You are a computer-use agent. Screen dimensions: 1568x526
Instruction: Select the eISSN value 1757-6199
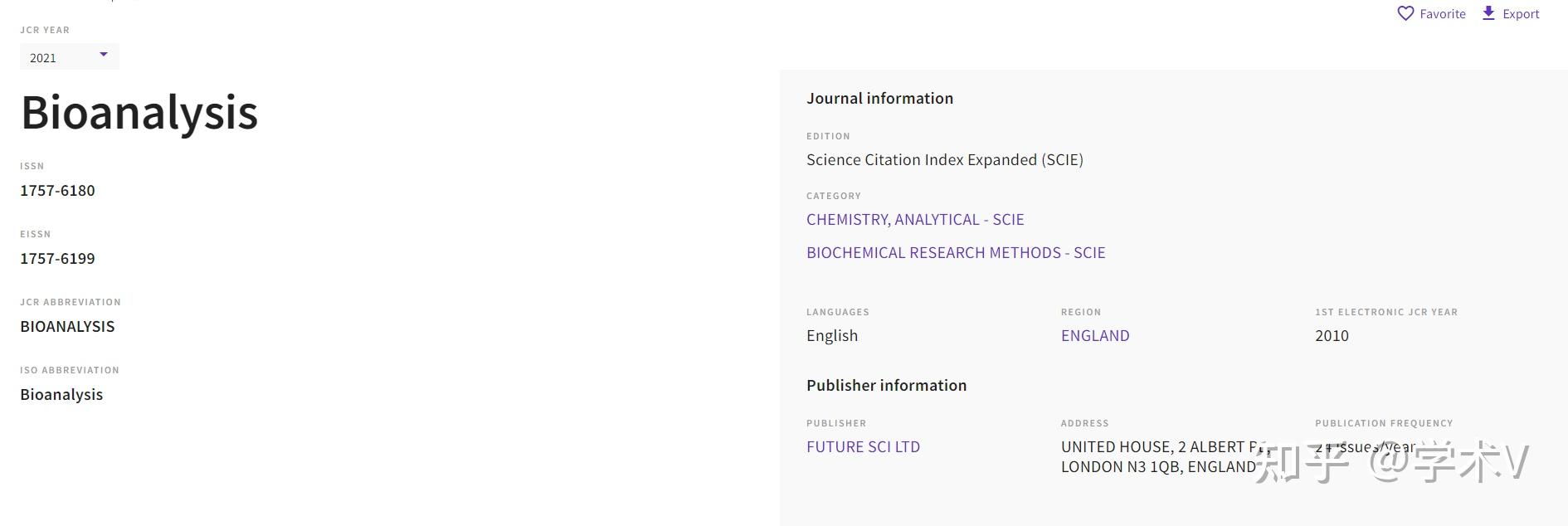click(57, 258)
